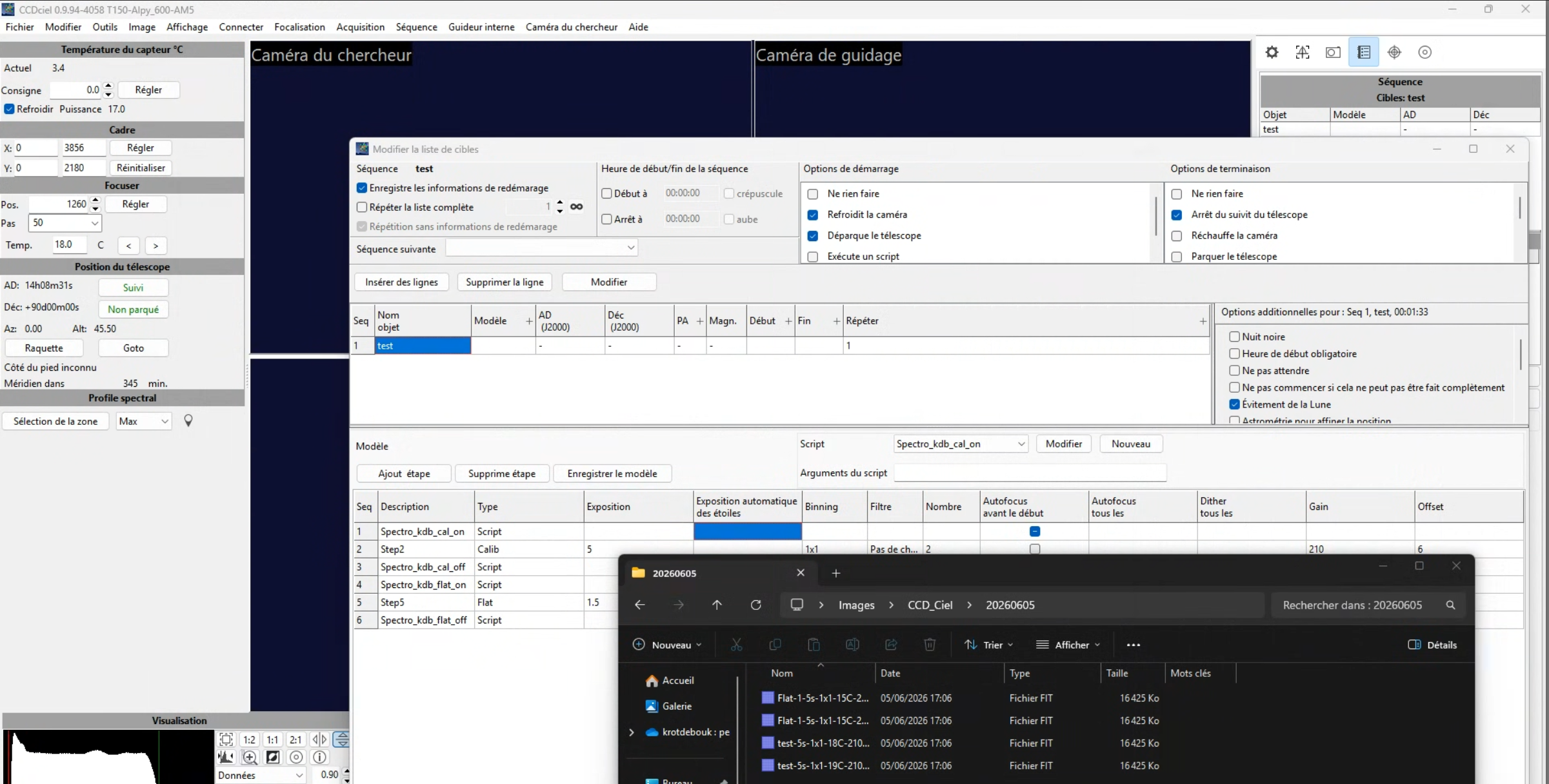Click the magnifier plus icon in Visualisation

tap(250, 757)
